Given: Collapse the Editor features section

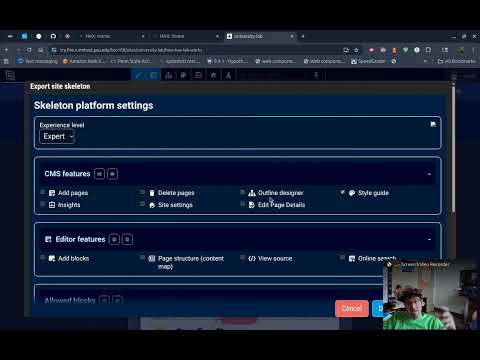Looking at the screenshot, I should [429, 239].
